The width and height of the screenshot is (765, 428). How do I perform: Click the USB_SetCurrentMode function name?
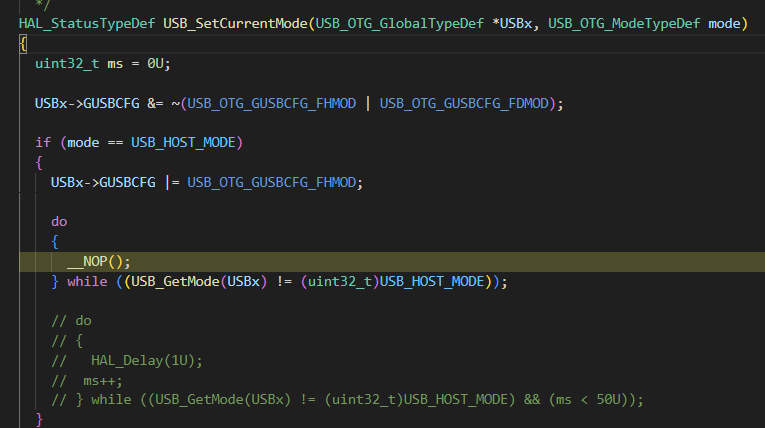(x=235, y=23)
